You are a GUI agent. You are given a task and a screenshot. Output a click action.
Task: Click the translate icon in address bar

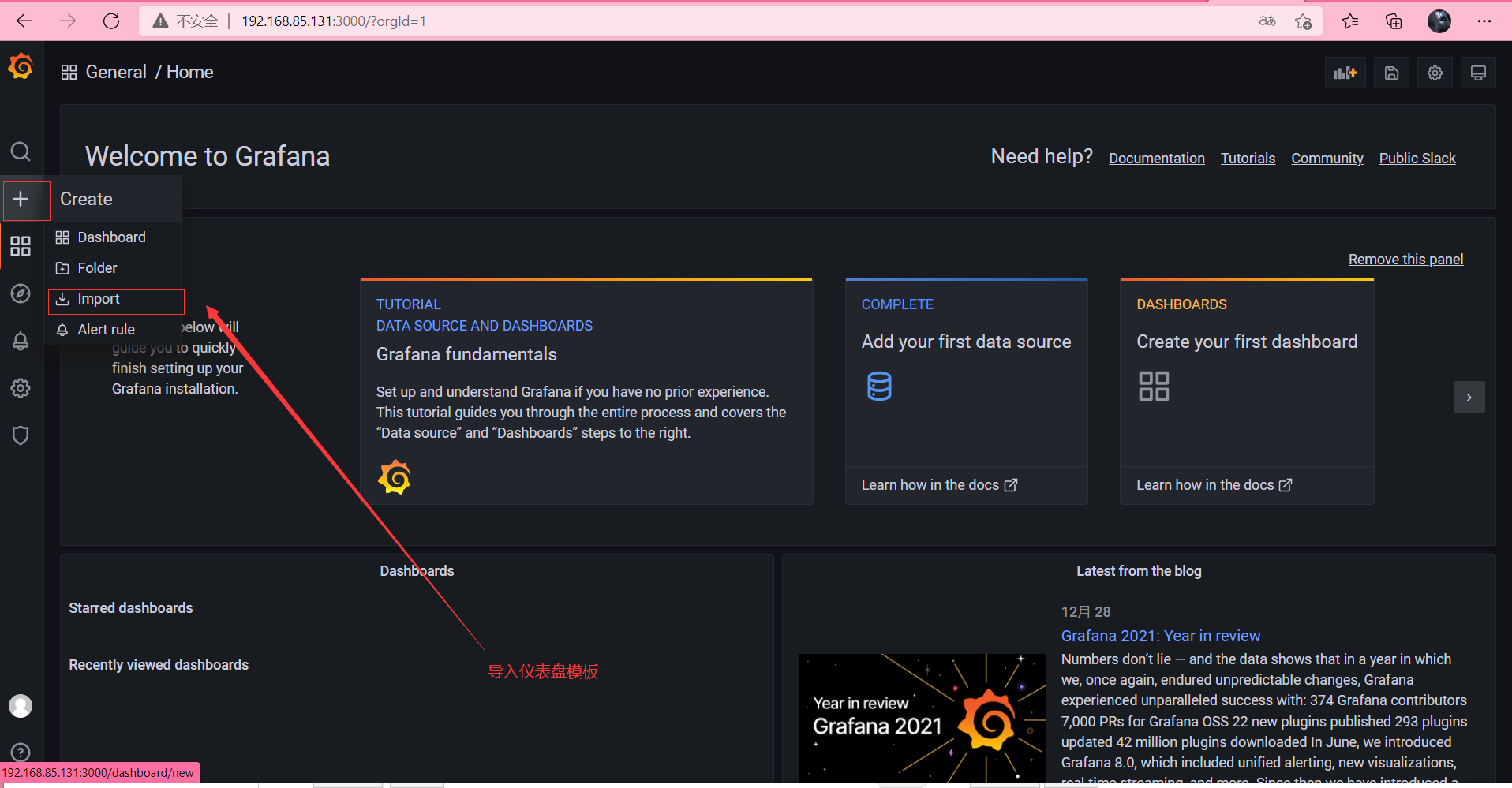(1267, 21)
